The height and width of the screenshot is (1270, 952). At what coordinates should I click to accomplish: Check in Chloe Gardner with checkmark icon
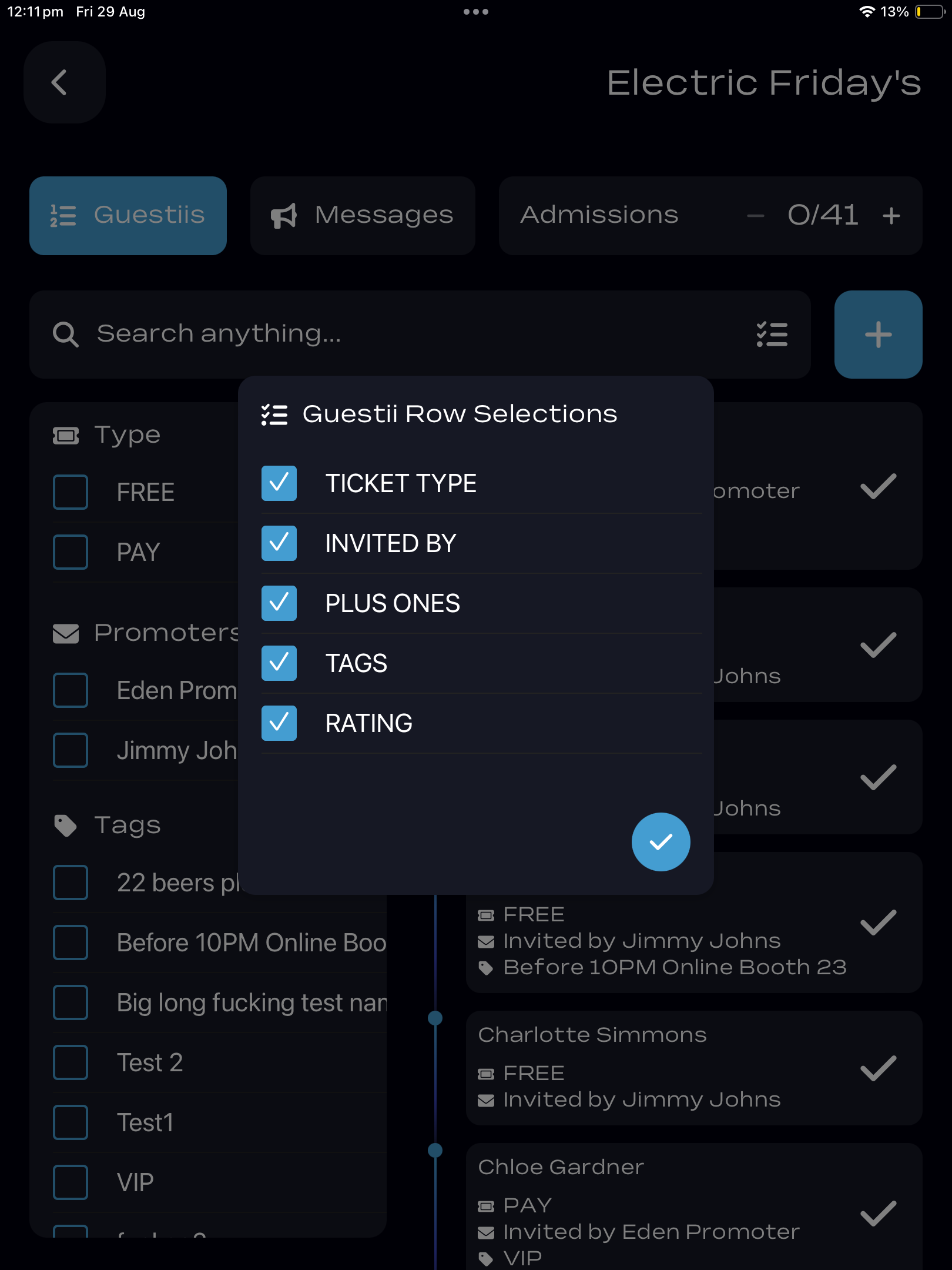(878, 1214)
